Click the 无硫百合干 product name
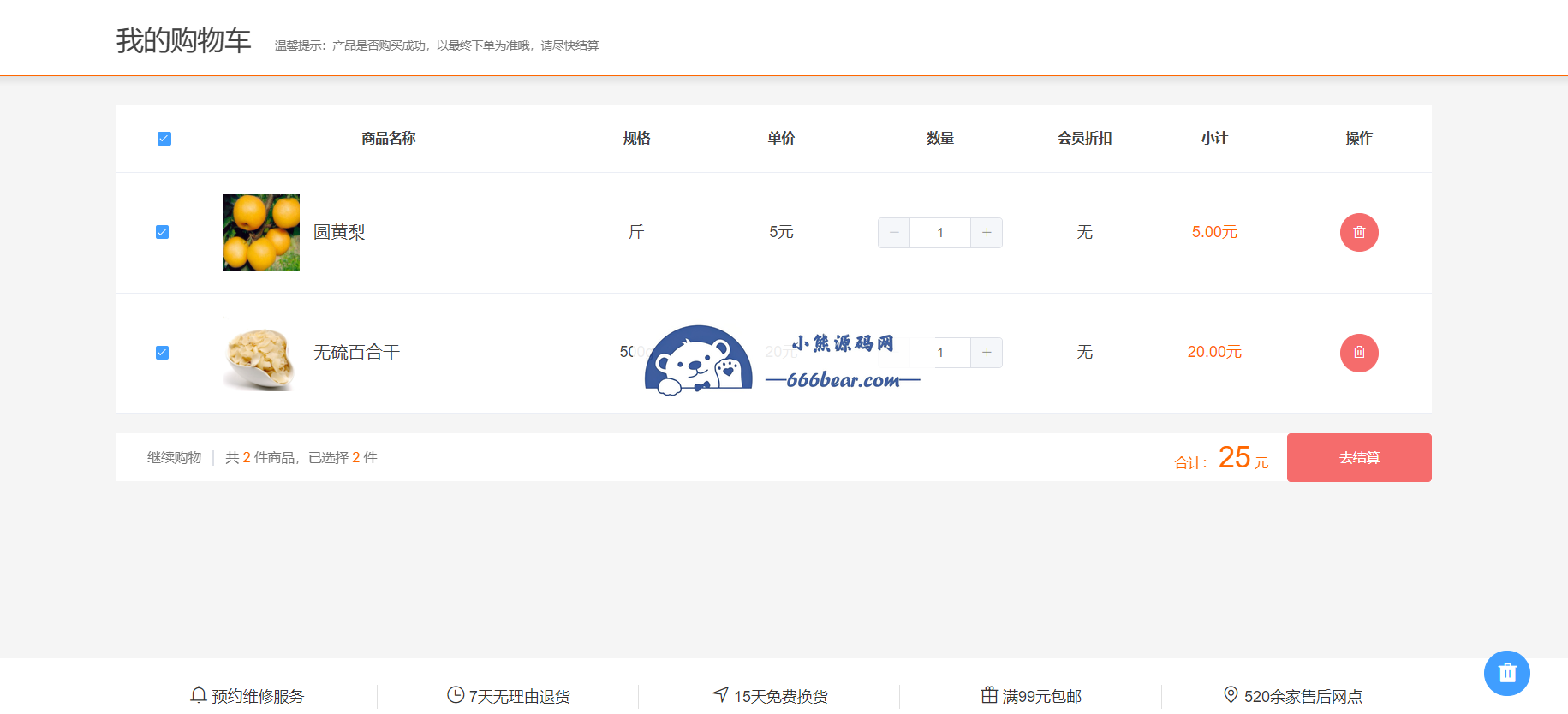The image size is (1568, 714). coord(356,353)
